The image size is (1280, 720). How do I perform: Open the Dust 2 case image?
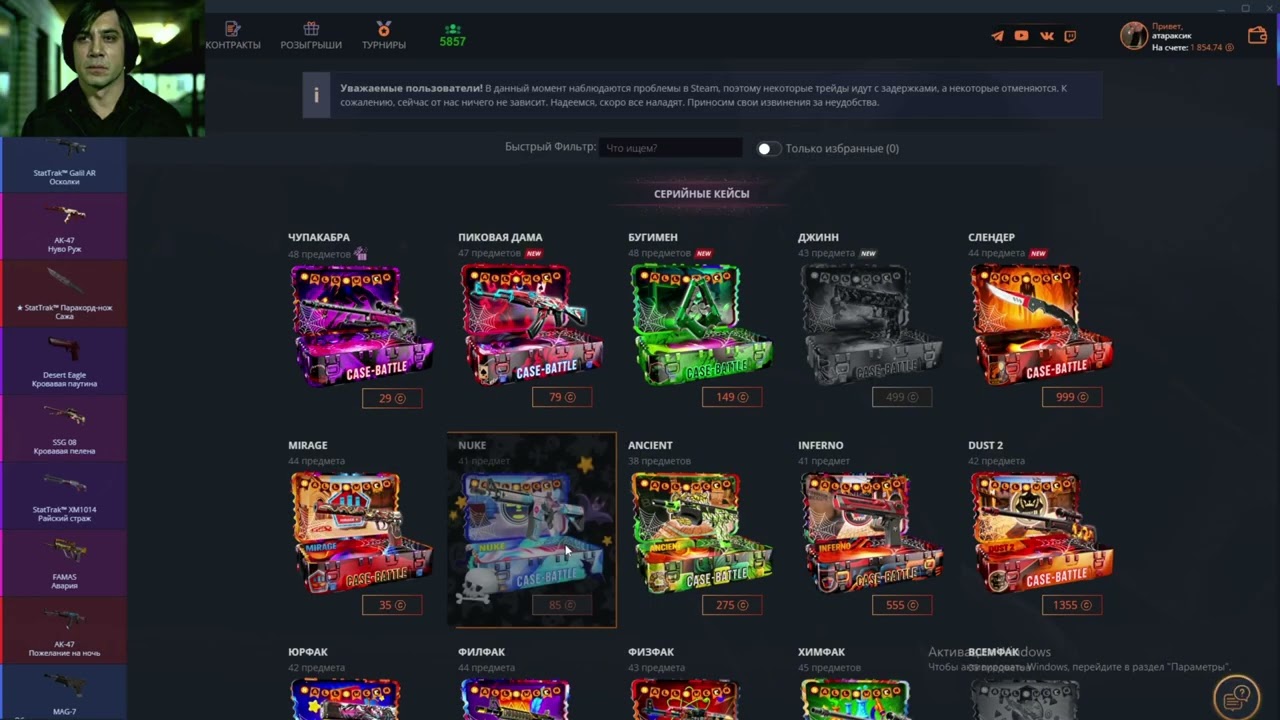point(1041,533)
